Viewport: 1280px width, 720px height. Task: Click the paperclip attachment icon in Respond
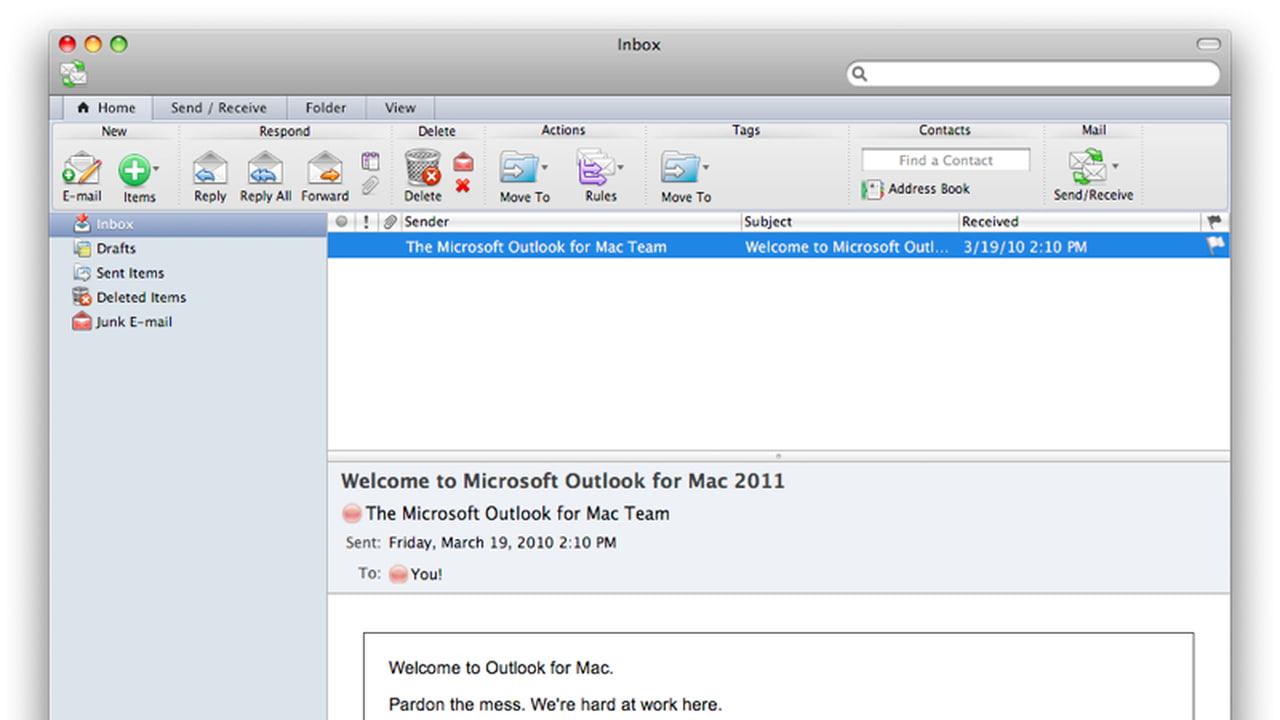371,185
